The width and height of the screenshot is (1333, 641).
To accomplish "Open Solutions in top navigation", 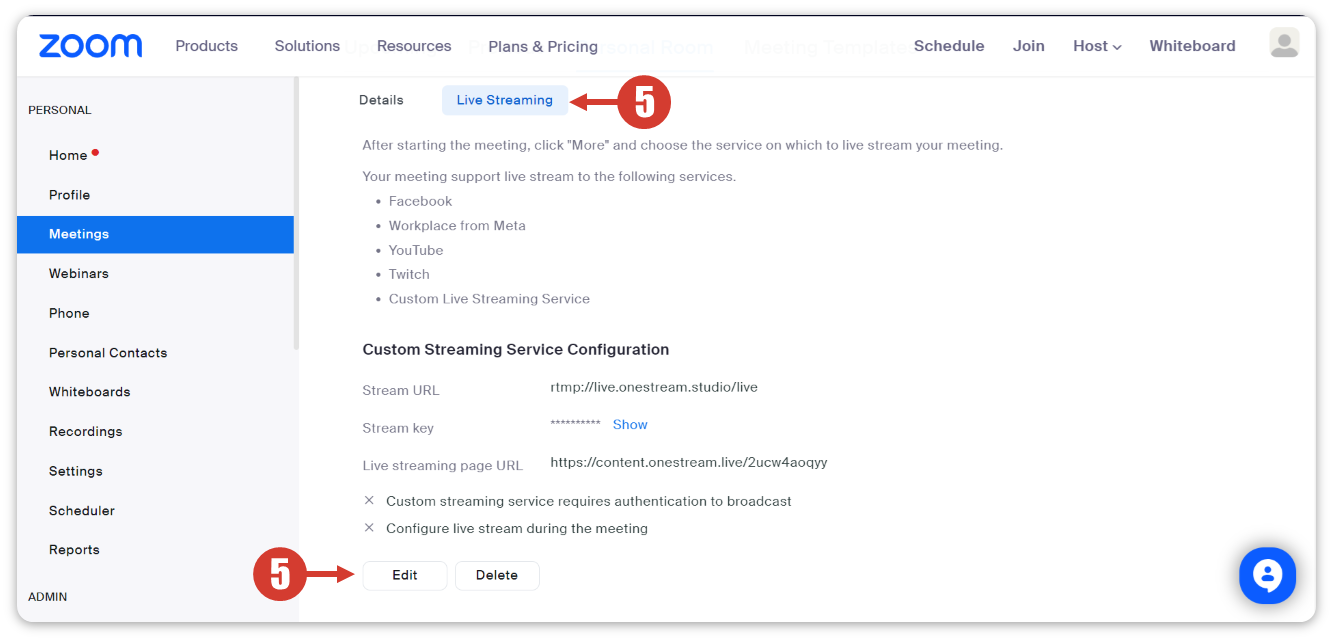I will [x=307, y=46].
